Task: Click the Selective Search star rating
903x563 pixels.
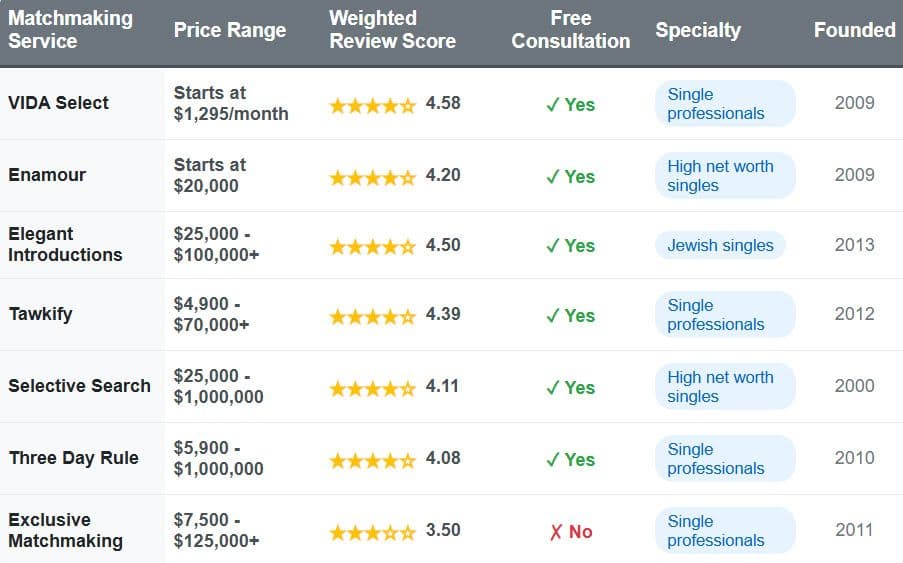Action: 372,388
